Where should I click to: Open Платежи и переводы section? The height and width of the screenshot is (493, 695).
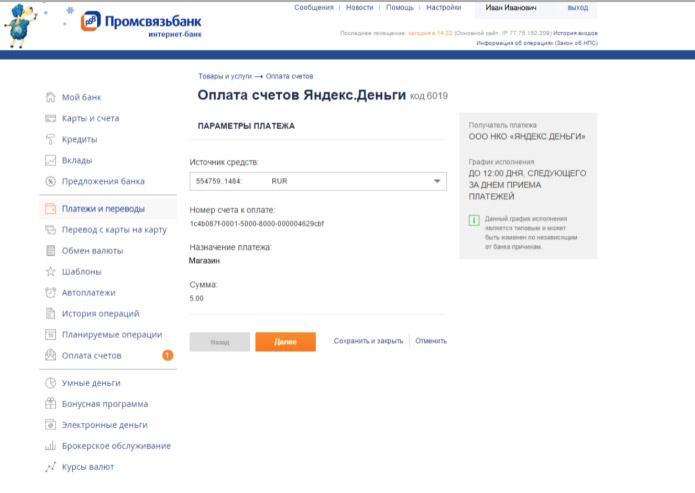coord(103,208)
